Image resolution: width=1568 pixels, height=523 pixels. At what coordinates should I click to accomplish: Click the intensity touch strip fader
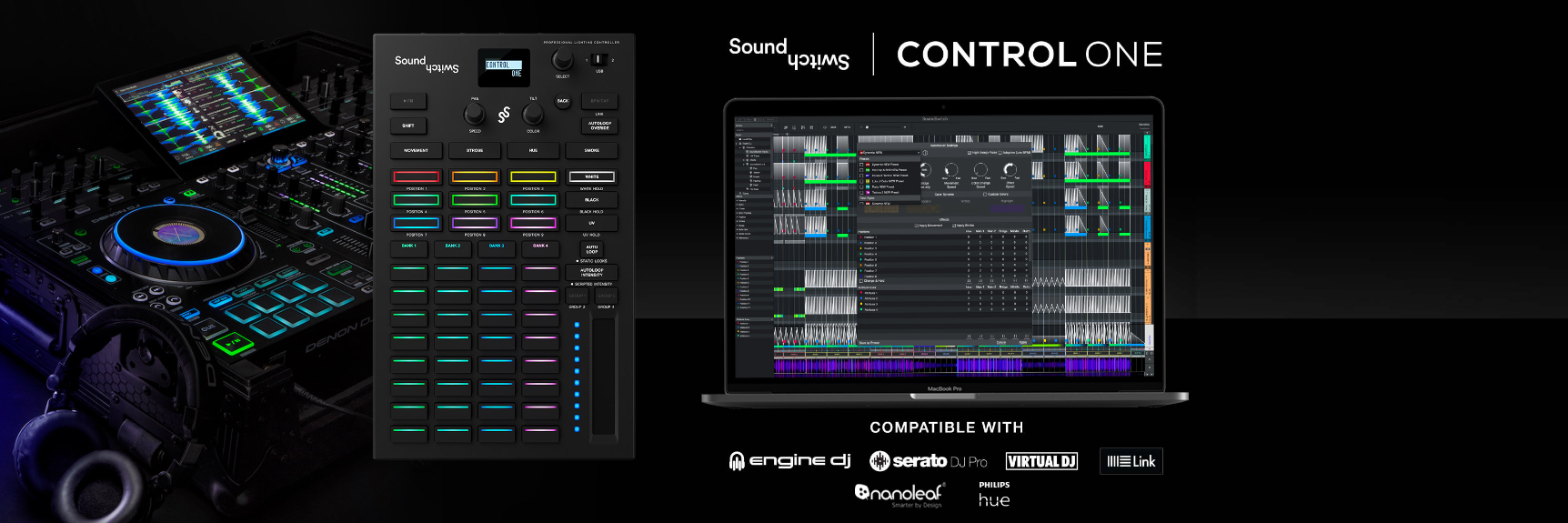coord(604,376)
